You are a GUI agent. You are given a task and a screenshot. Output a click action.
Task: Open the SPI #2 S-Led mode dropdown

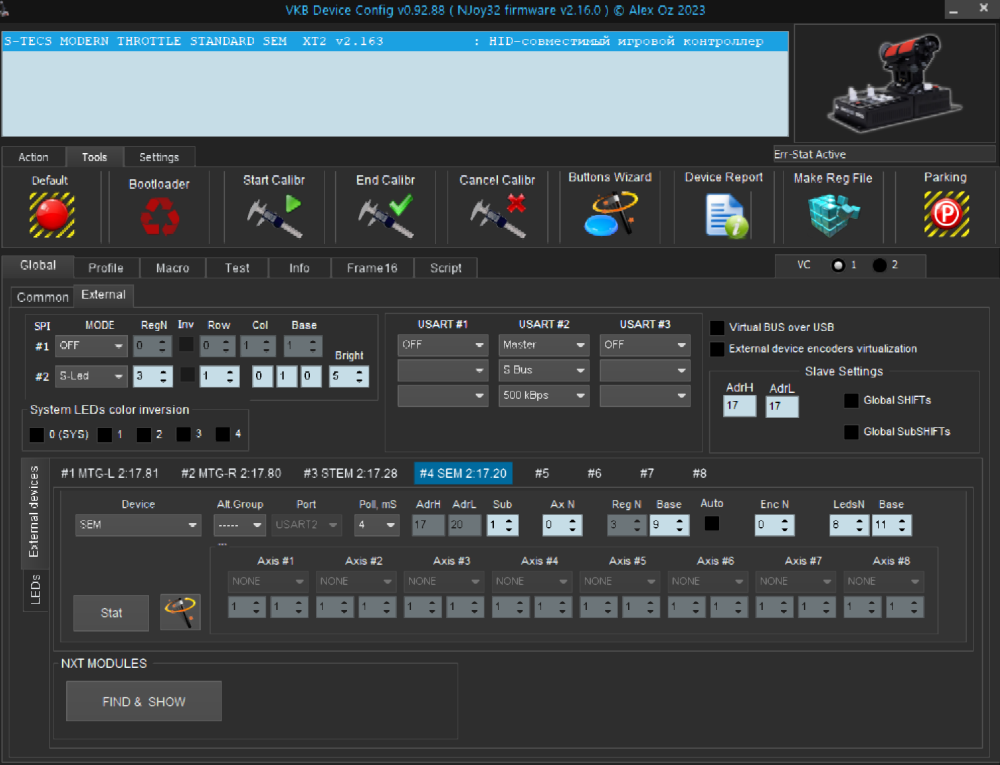click(92, 376)
